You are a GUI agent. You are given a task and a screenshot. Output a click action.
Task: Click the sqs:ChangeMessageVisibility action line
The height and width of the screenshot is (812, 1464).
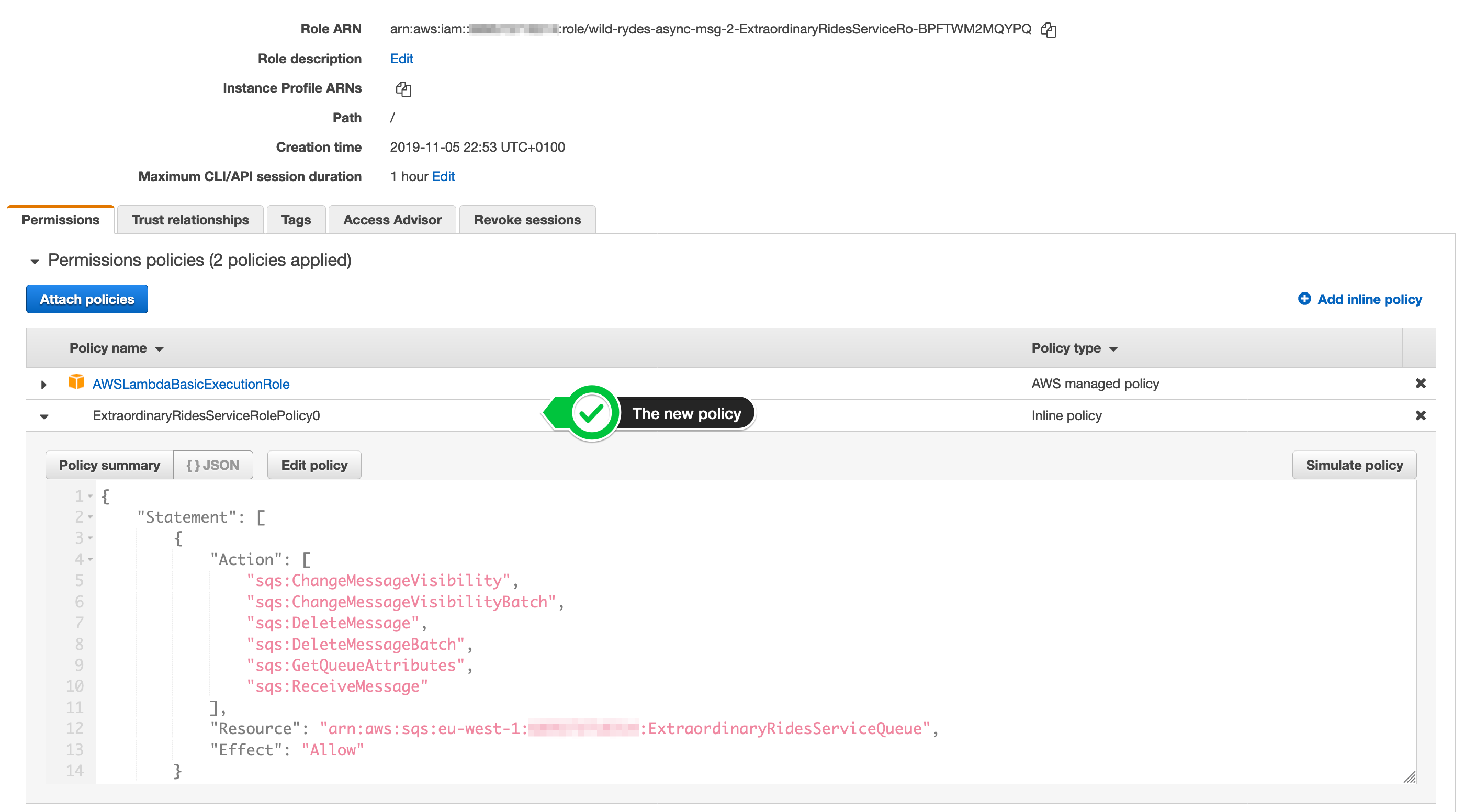coord(378,581)
